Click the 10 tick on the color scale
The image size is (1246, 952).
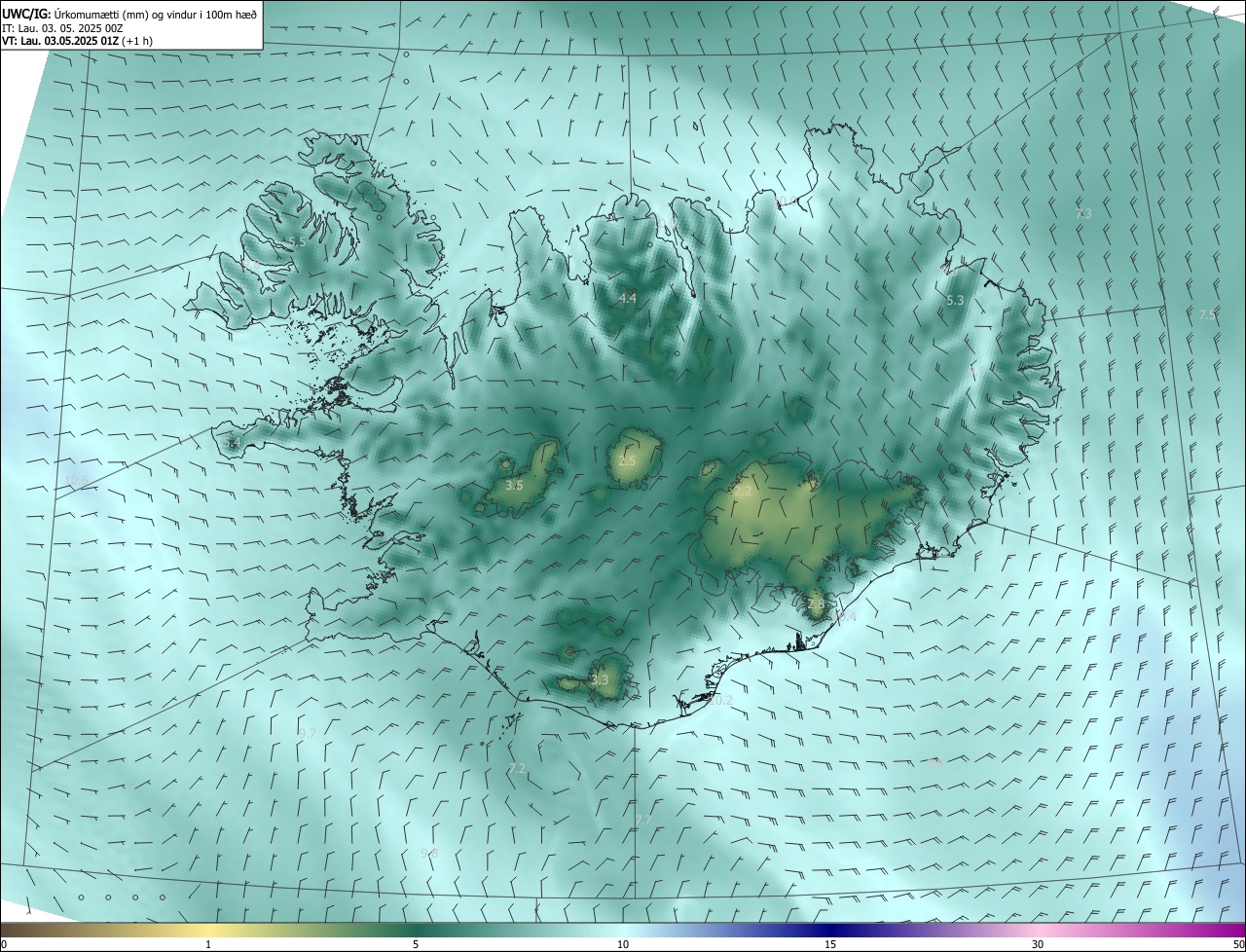[x=623, y=944]
